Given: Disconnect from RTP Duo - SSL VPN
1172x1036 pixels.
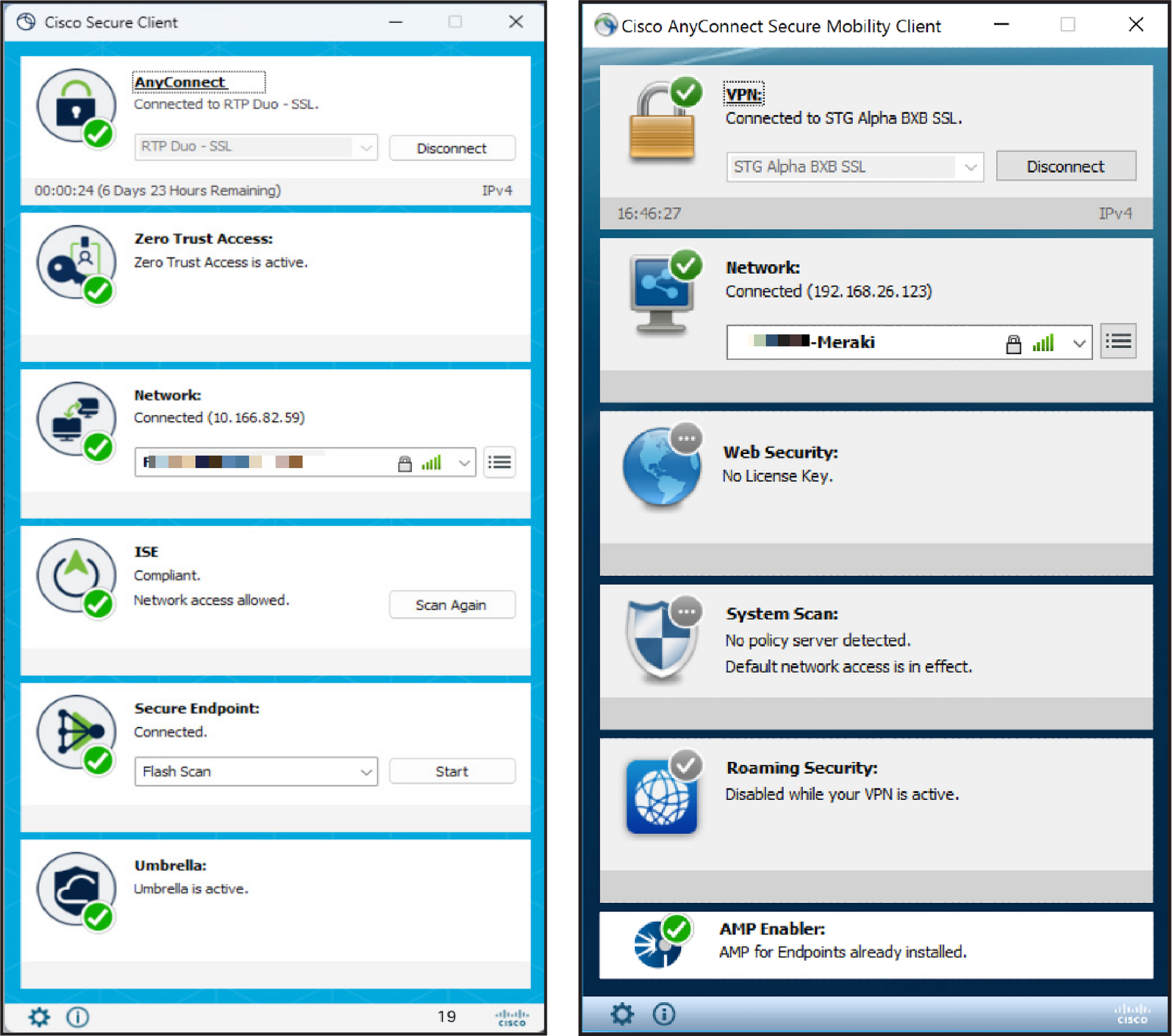Looking at the screenshot, I should 452,148.
